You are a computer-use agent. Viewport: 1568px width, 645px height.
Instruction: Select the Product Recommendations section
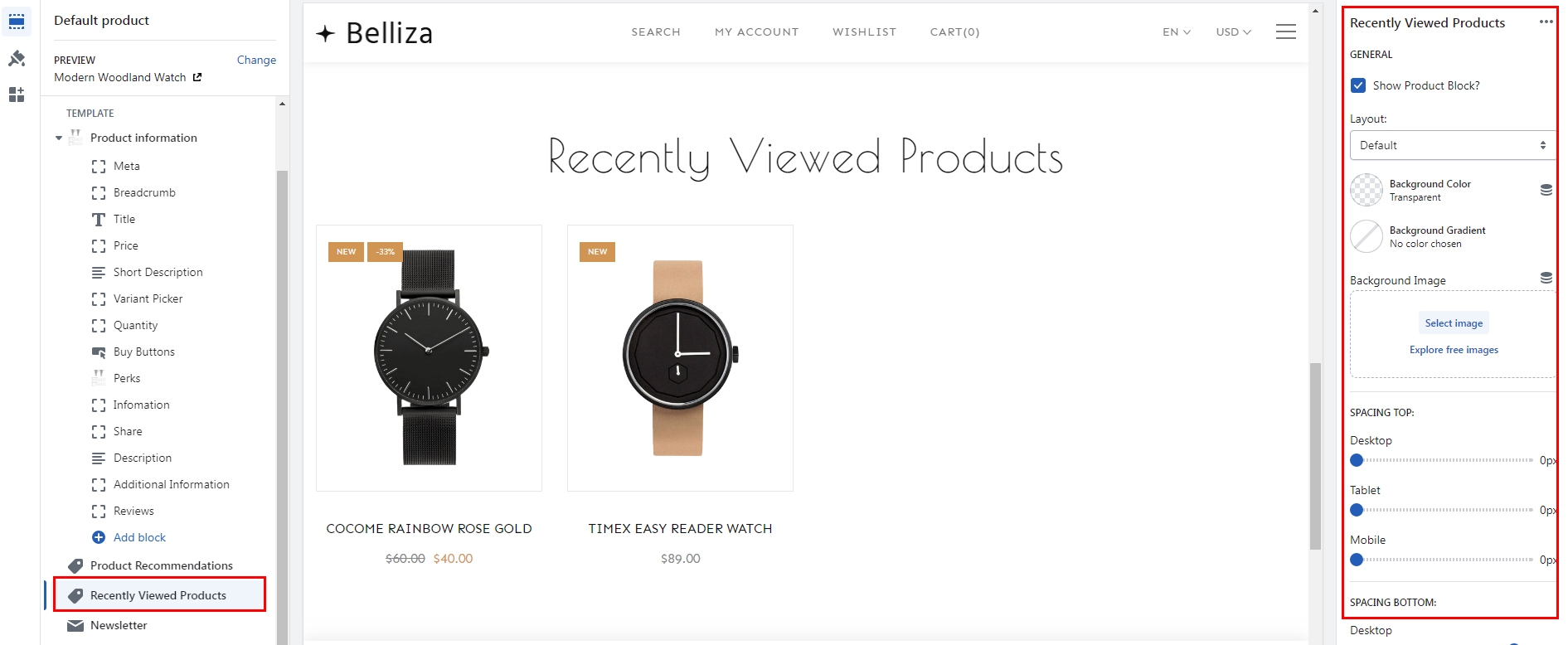pos(161,565)
